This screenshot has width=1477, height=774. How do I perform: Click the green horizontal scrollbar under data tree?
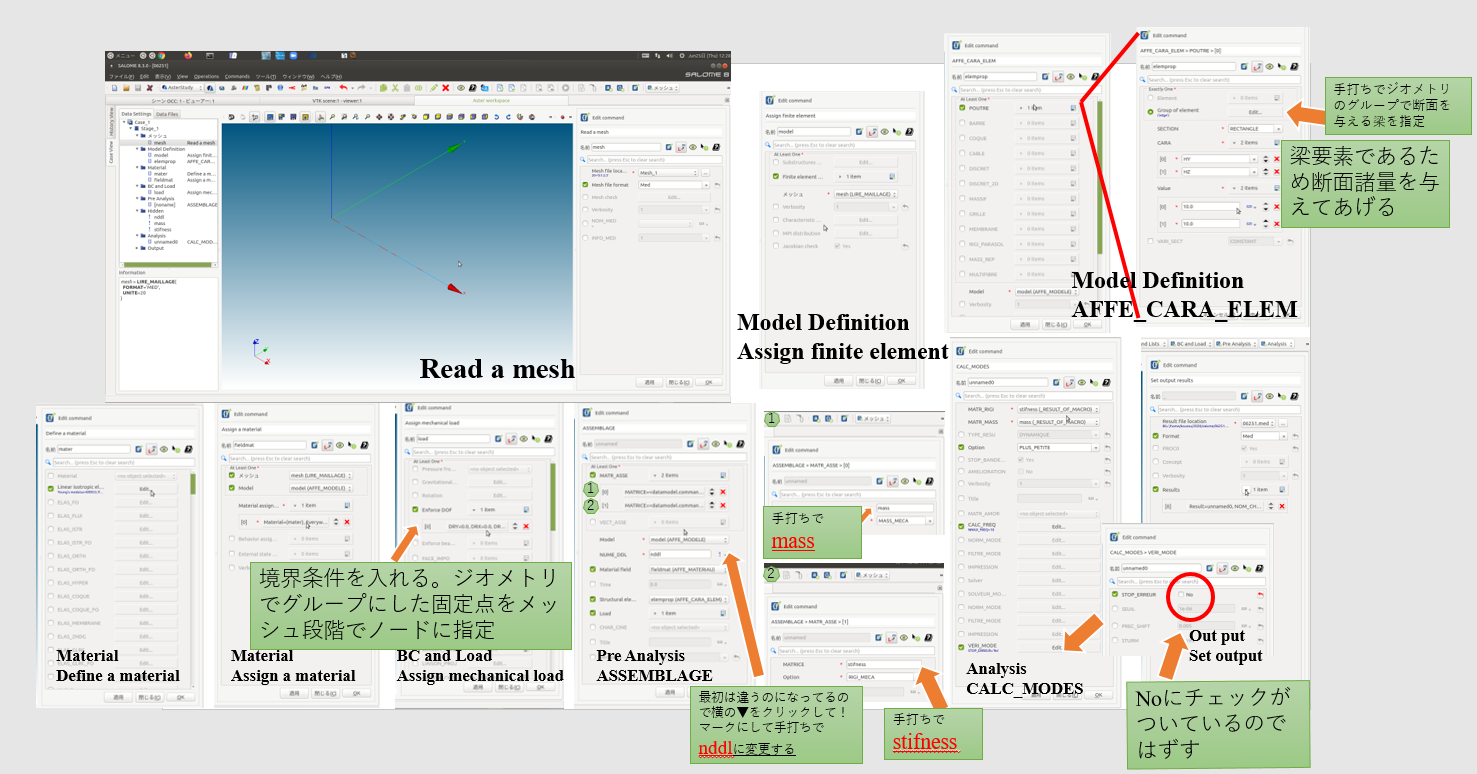click(169, 265)
